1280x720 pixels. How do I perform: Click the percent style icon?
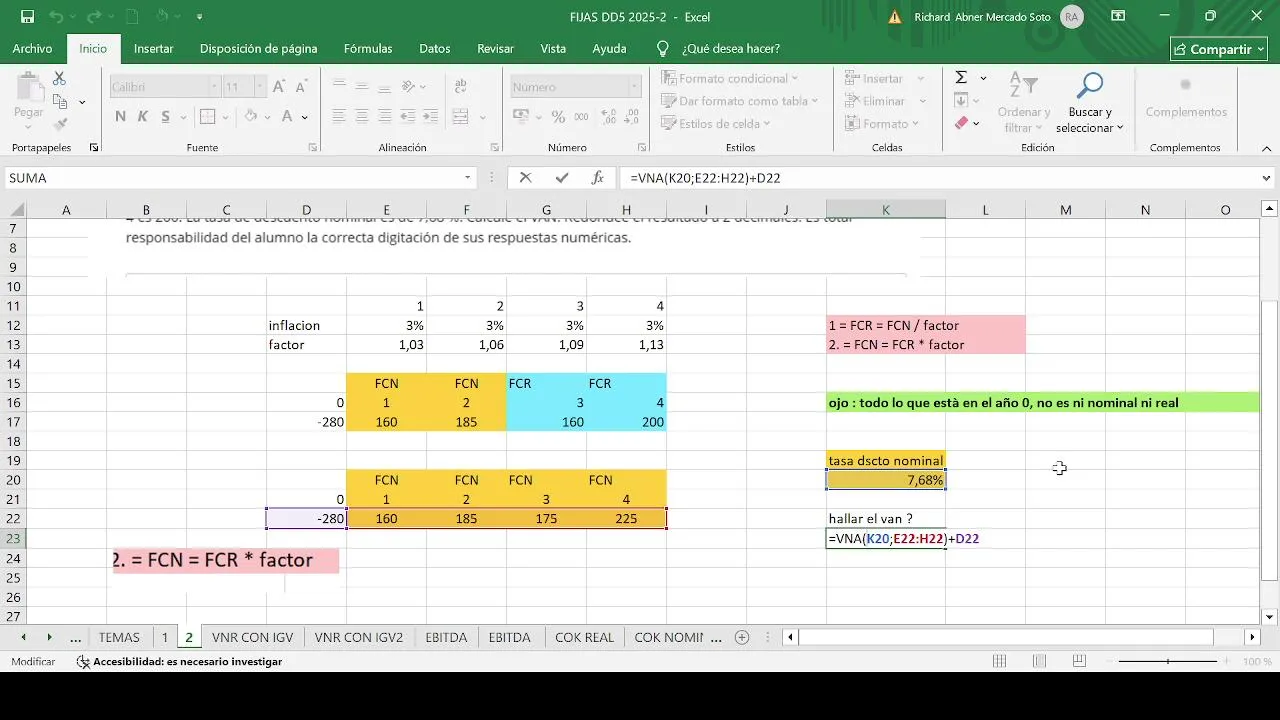coord(558,117)
